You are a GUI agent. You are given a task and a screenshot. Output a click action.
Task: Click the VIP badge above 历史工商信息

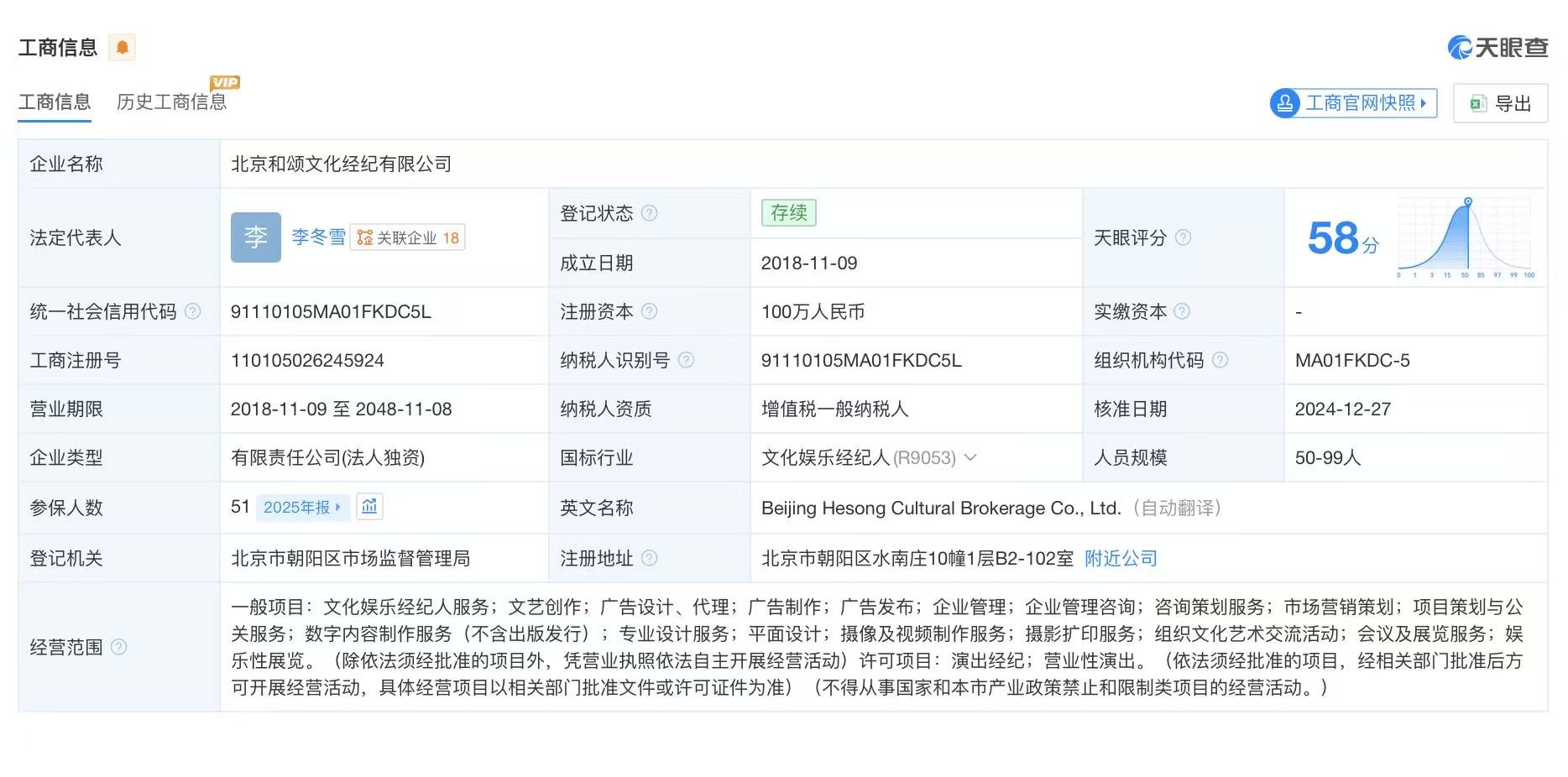(225, 82)
